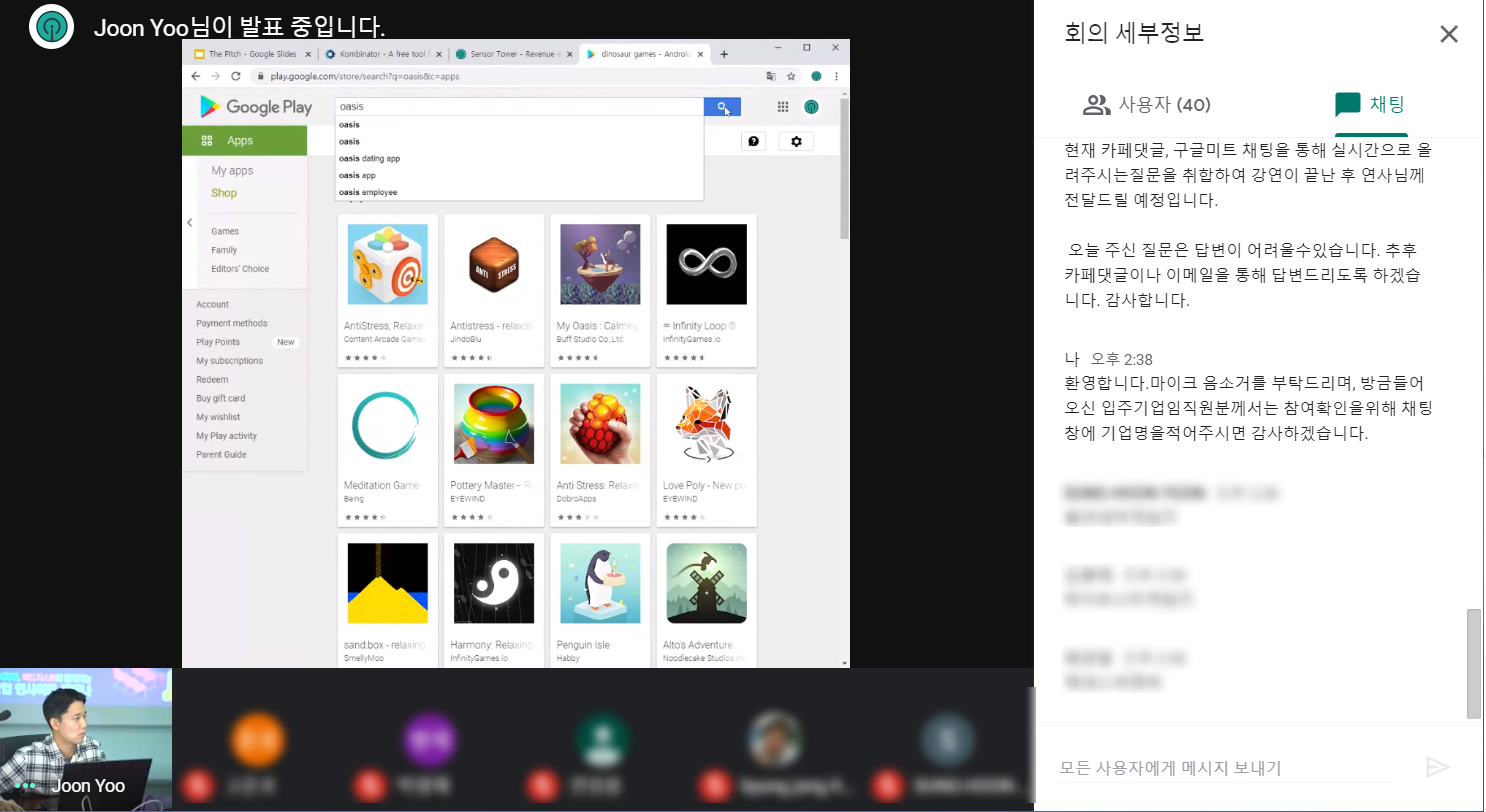Open the Infinity Loop app icon
1486x812 pixels.
click(707, 264)
